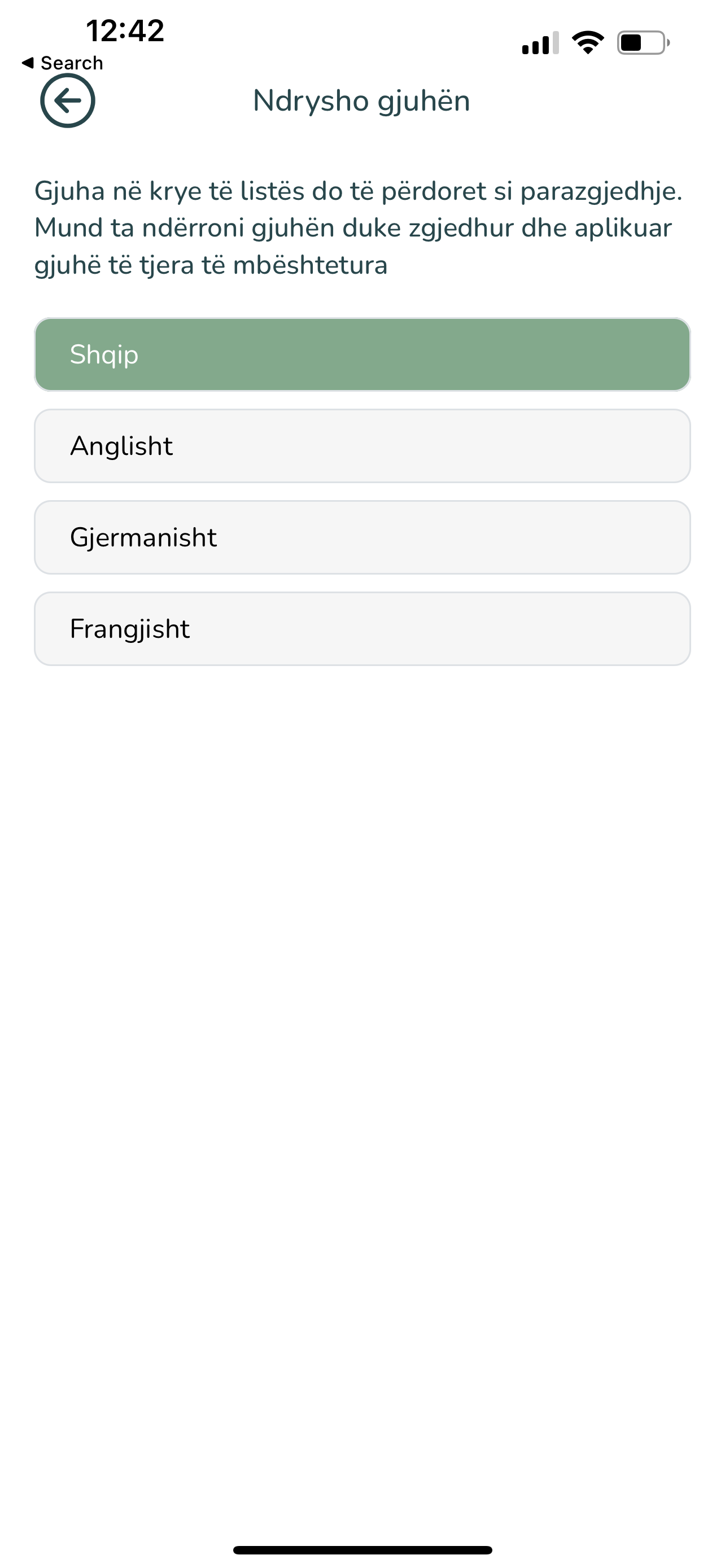Click the Search back link text
This screenshot has width=725, height=1568.
click(x=72, y=63)
